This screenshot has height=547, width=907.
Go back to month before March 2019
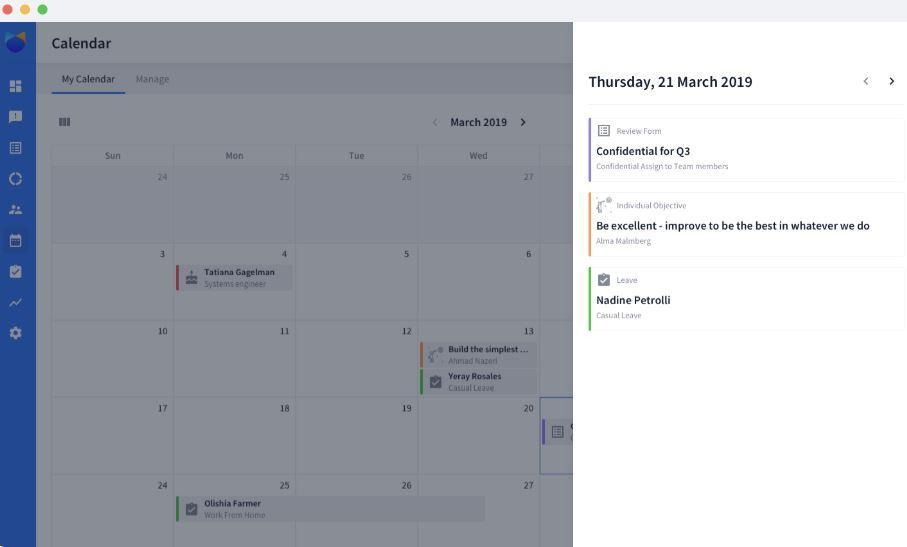435,122
